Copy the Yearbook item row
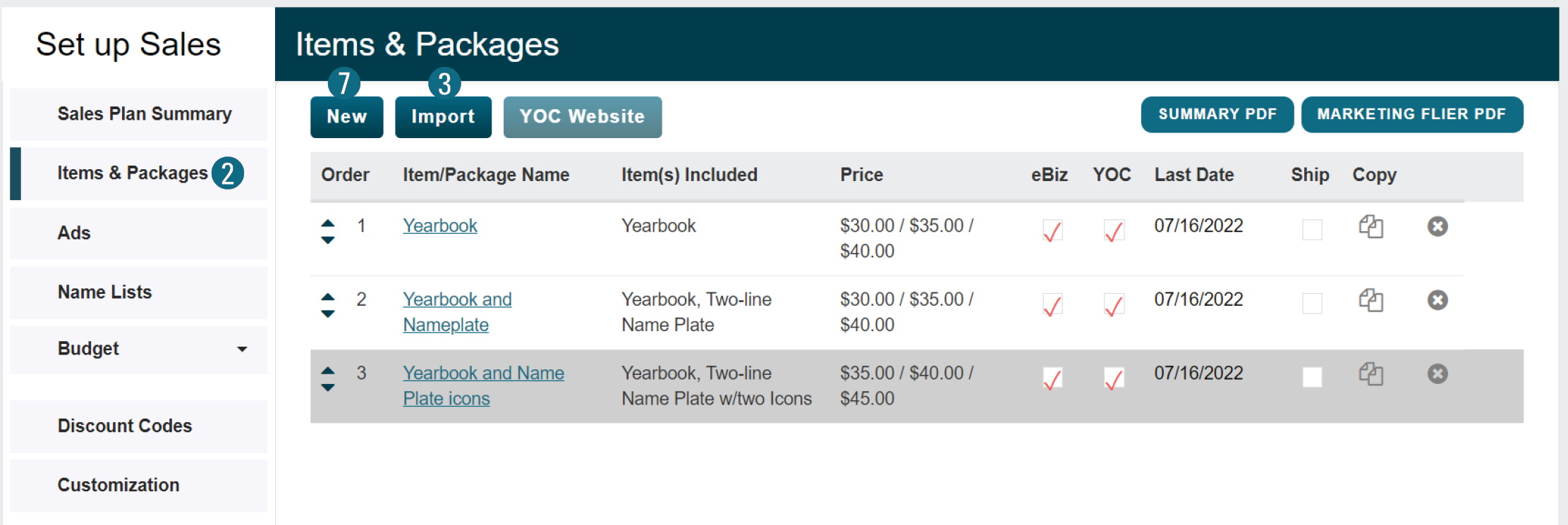This screenshot has width=1568, height=525. [1371, 227]
